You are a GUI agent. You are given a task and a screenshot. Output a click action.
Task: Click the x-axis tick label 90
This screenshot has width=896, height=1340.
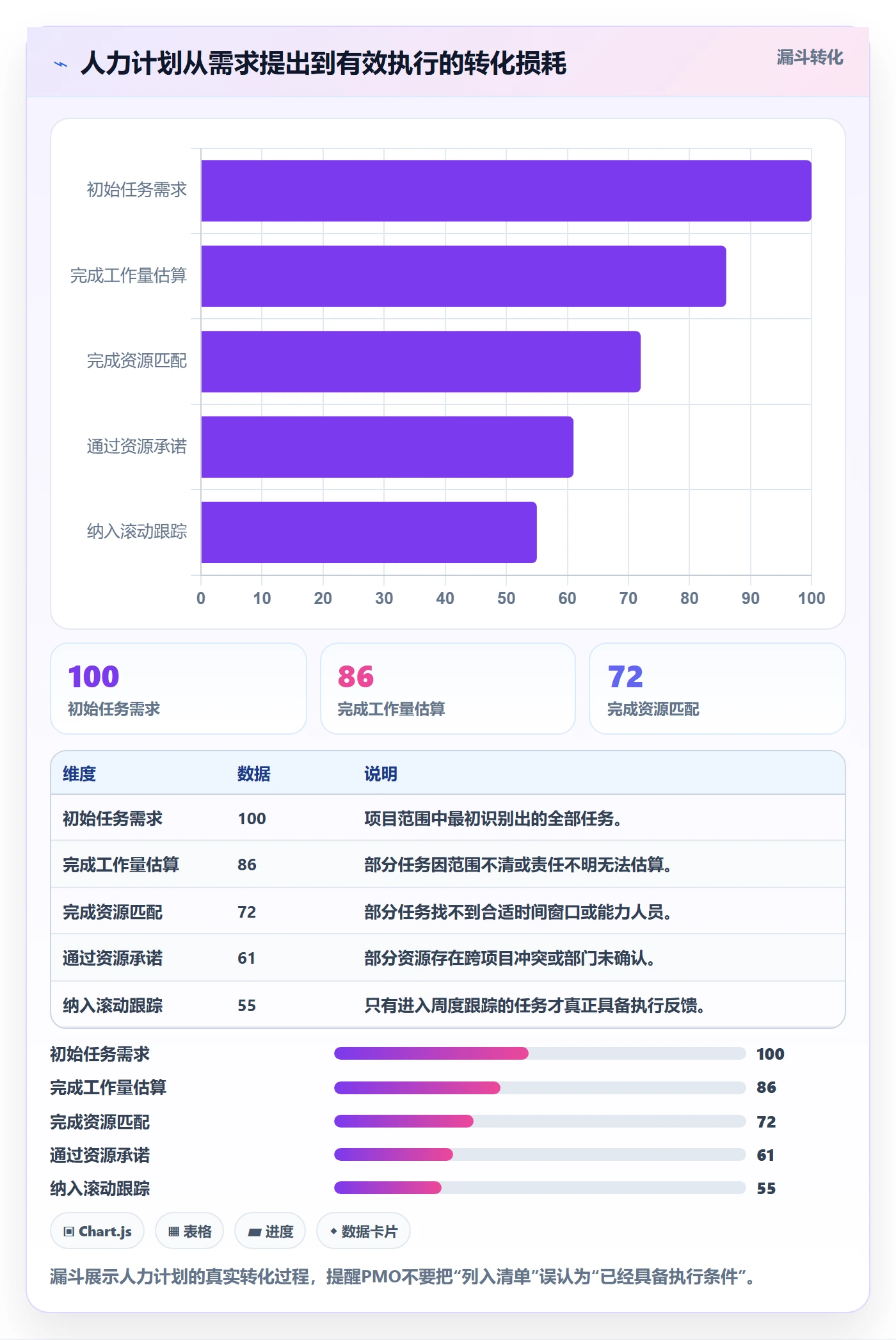(x=751, y=598)
